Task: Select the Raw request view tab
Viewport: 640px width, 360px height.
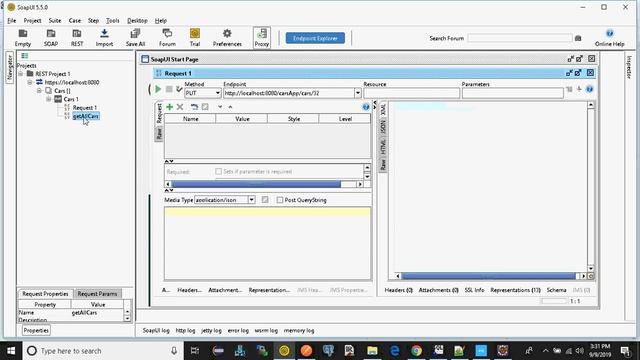Action: coord(159,133)
